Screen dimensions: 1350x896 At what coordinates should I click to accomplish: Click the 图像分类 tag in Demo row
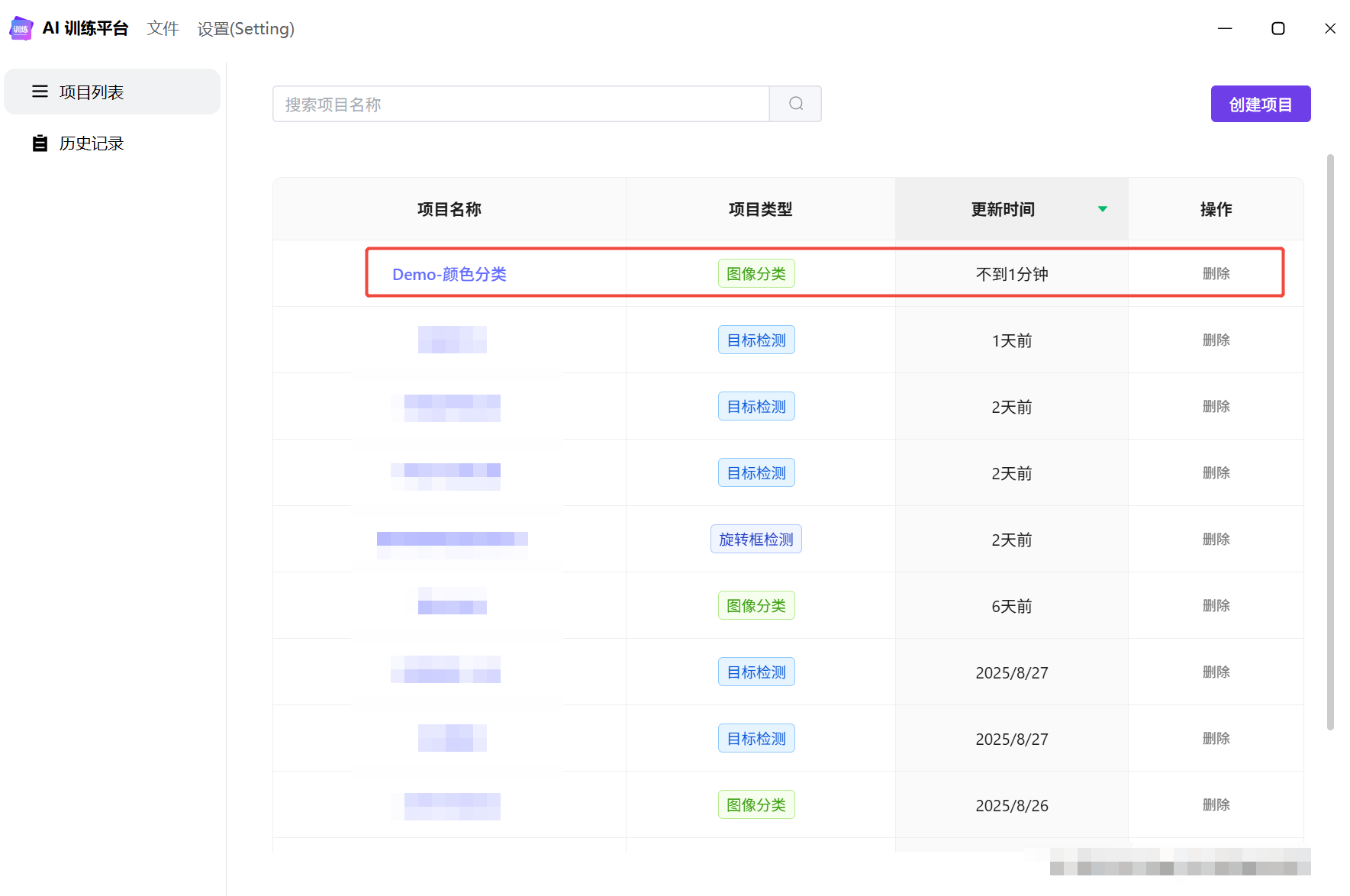coord(756,274)
